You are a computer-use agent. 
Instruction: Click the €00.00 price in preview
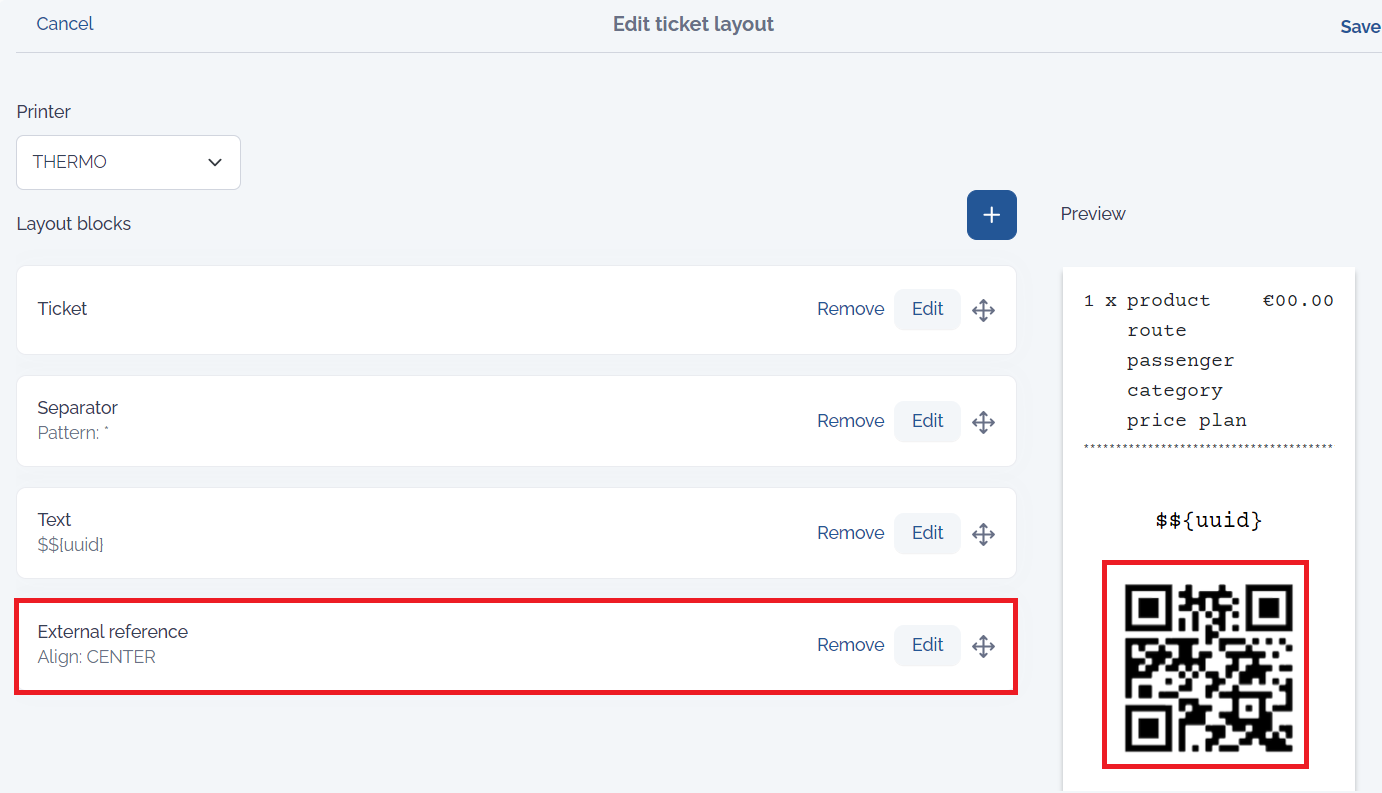click(x=1298, y=300)
